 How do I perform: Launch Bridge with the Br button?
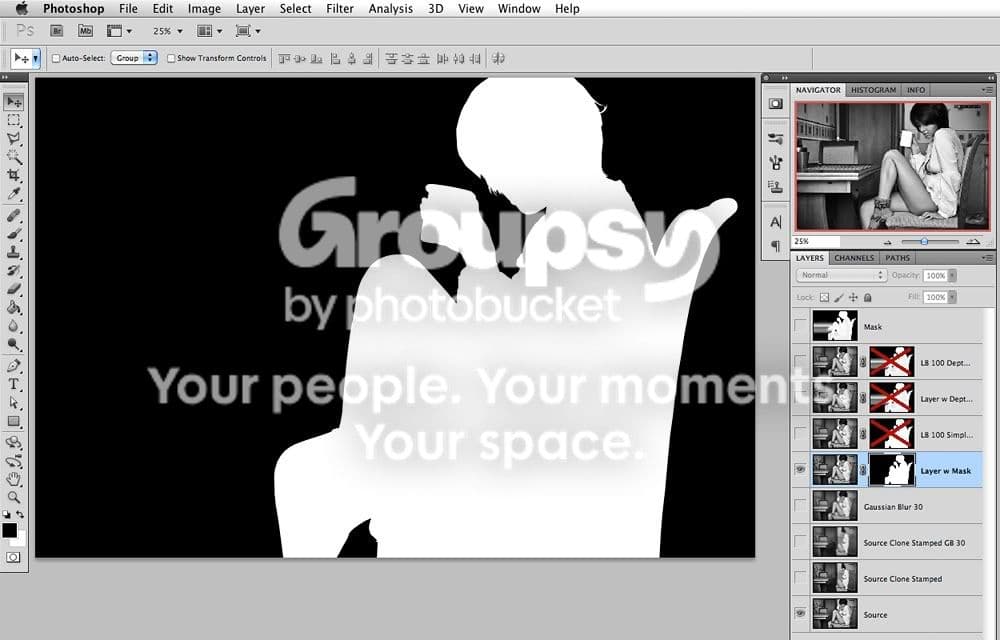pos(57,31)
